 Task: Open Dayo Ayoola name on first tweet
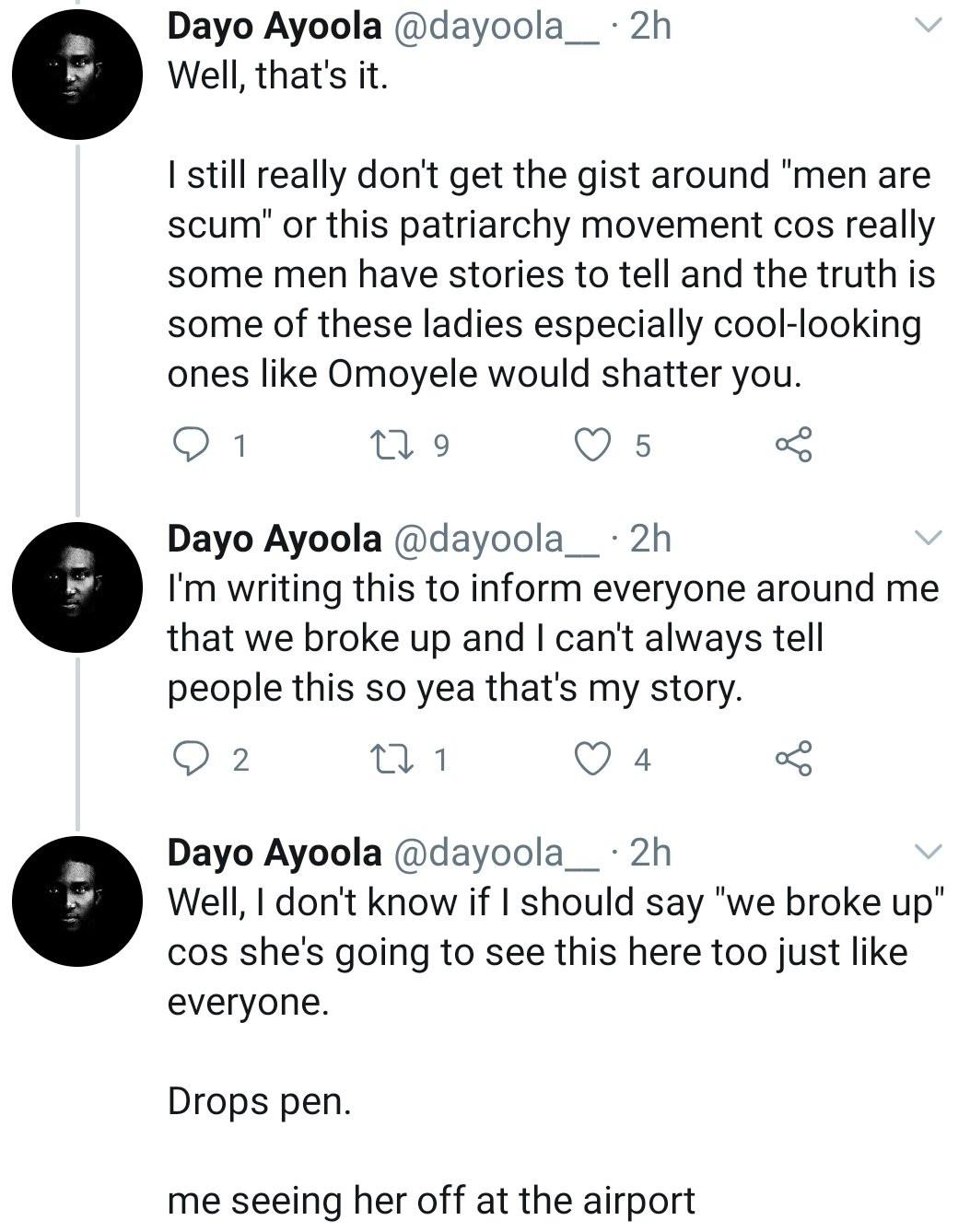click(x=274, y=27)
